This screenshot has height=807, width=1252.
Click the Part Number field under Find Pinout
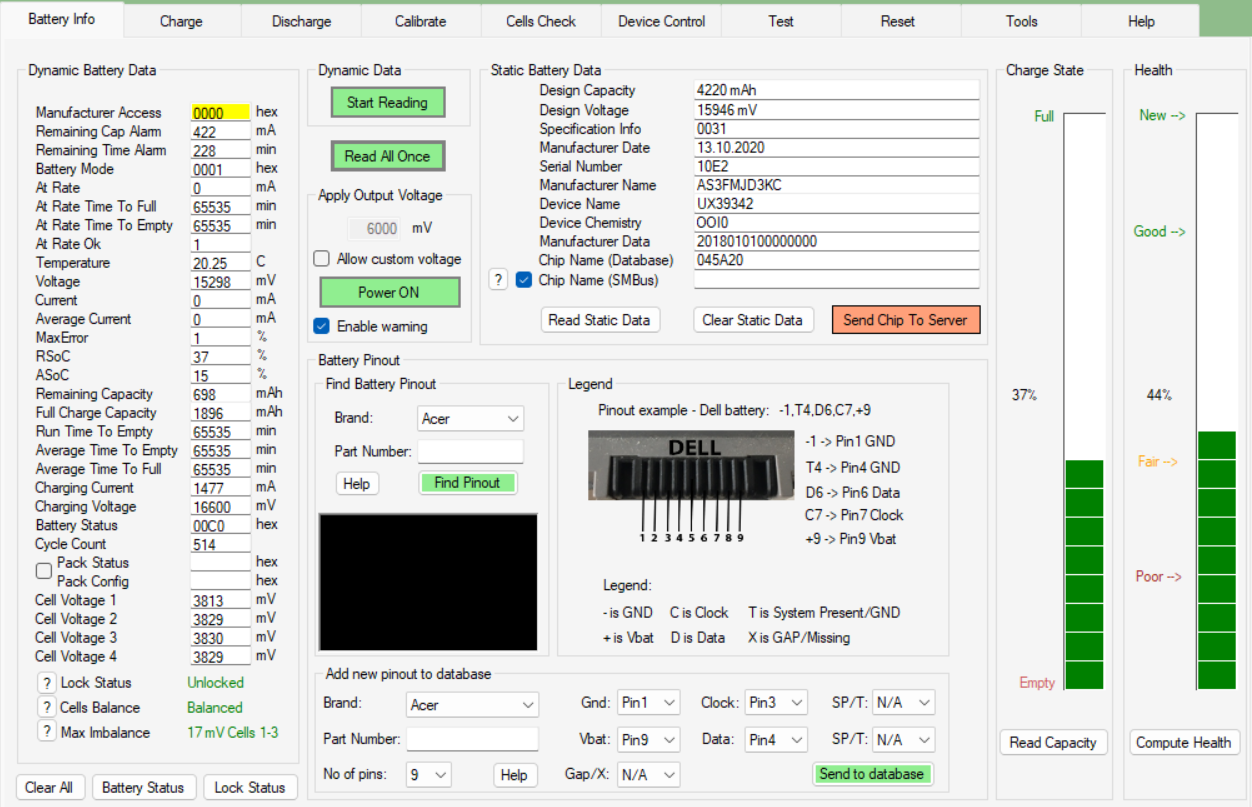point(470,452)
